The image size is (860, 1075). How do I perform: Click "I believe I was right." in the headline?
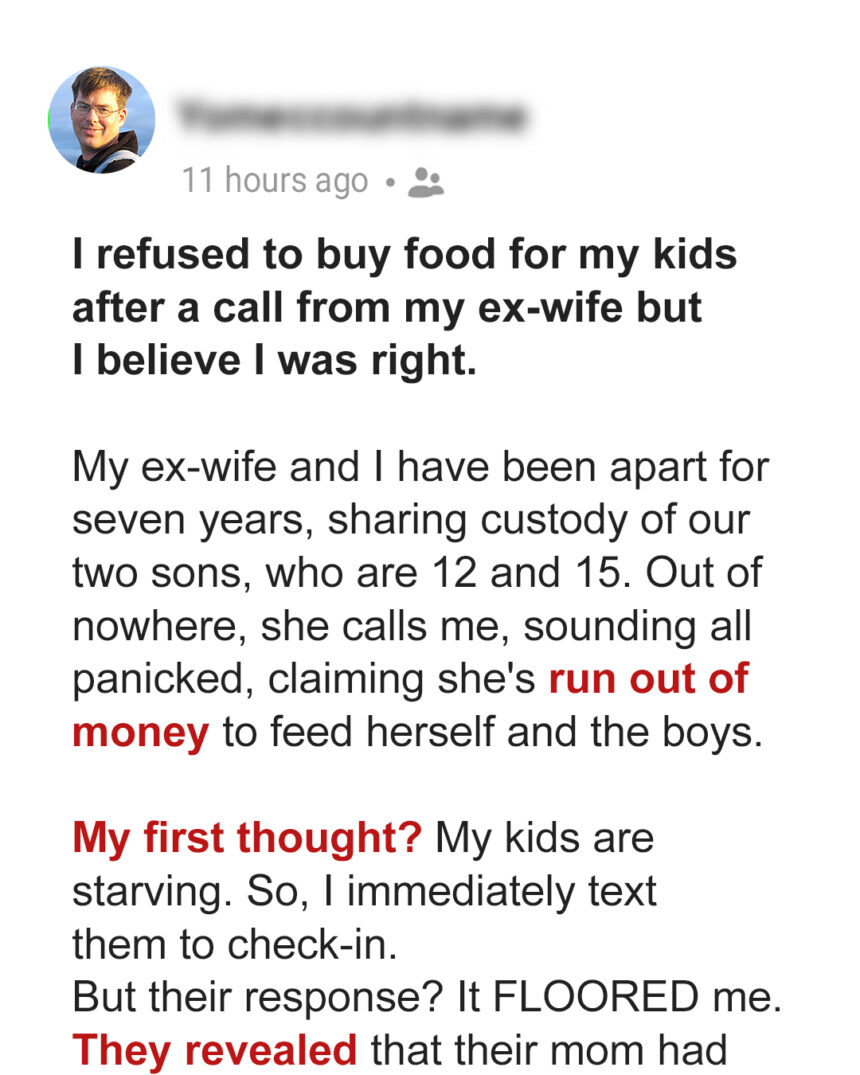point(274,361)
